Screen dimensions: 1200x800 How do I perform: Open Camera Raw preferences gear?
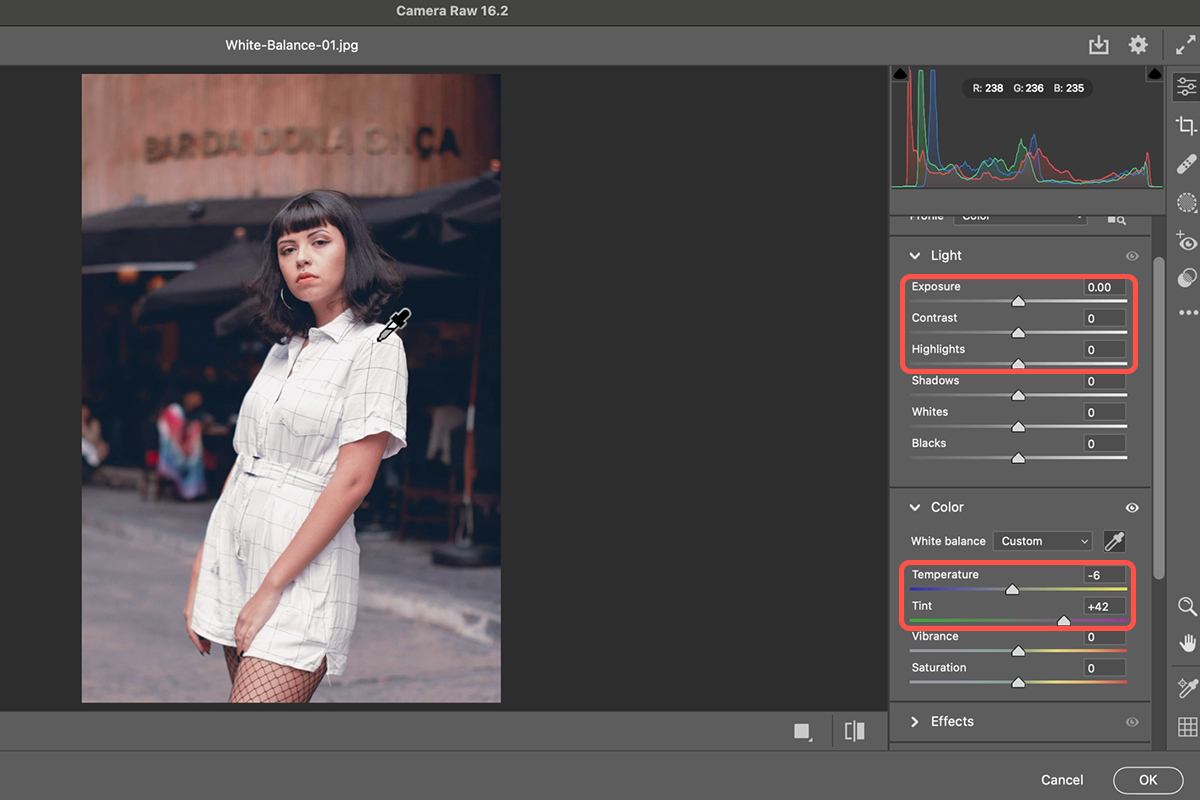[1137, 44]
